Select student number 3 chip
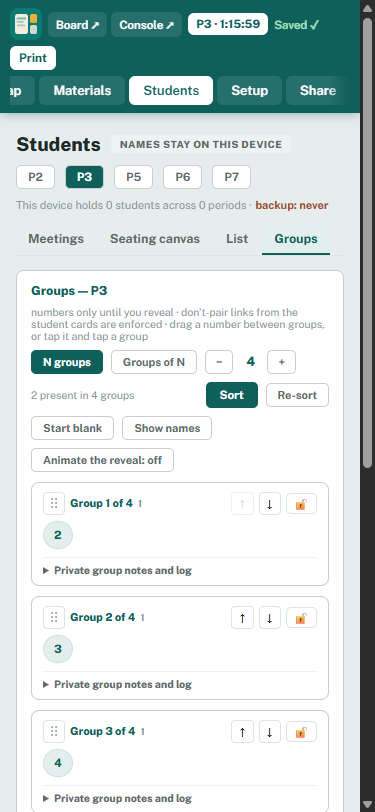The image size is (375, 812). [x=58, y=649]
